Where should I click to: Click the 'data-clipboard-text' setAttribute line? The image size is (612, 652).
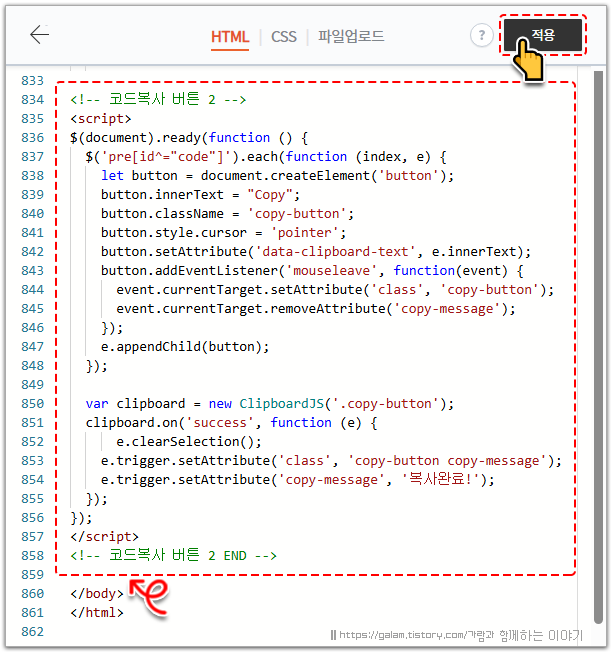click(x=316, y=252)
